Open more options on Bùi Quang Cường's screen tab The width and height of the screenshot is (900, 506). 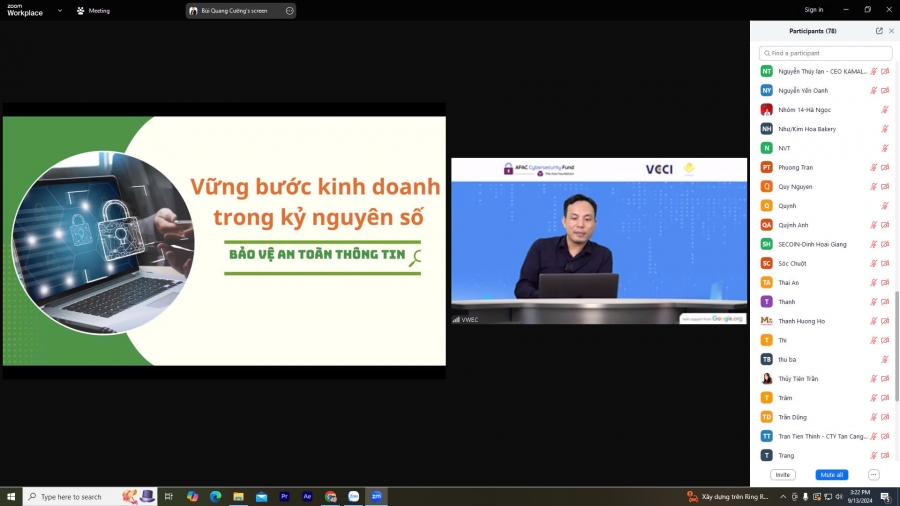click(290, 11)
